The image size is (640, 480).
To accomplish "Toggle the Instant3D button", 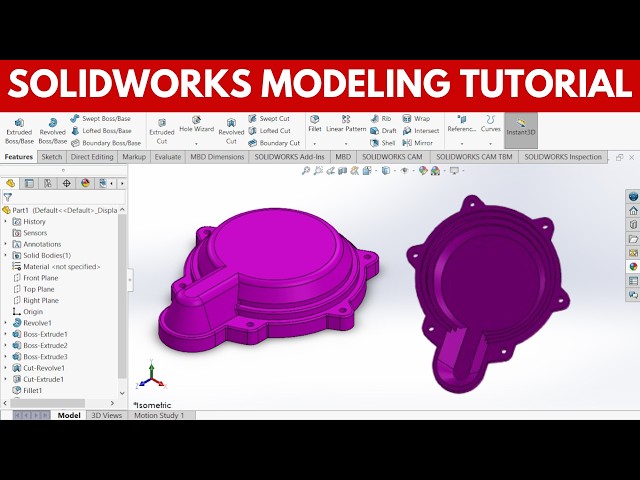I will tap(521, 130).
